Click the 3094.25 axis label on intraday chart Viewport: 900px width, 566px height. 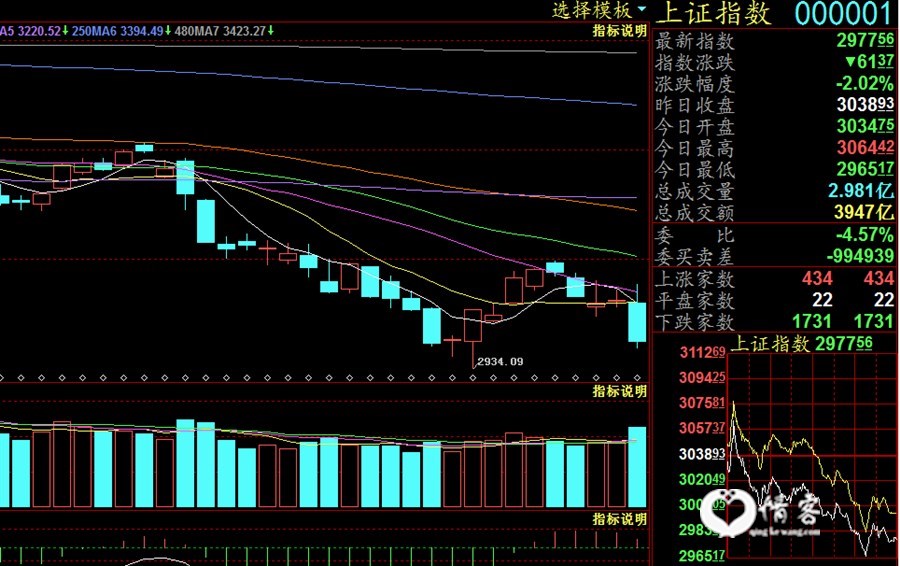702,378
